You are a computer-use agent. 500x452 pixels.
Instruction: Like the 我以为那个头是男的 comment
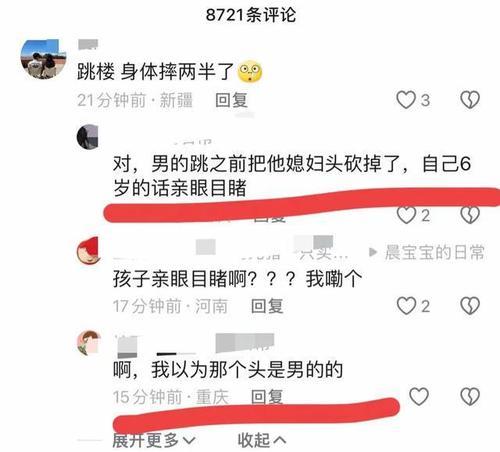point(419,396)
